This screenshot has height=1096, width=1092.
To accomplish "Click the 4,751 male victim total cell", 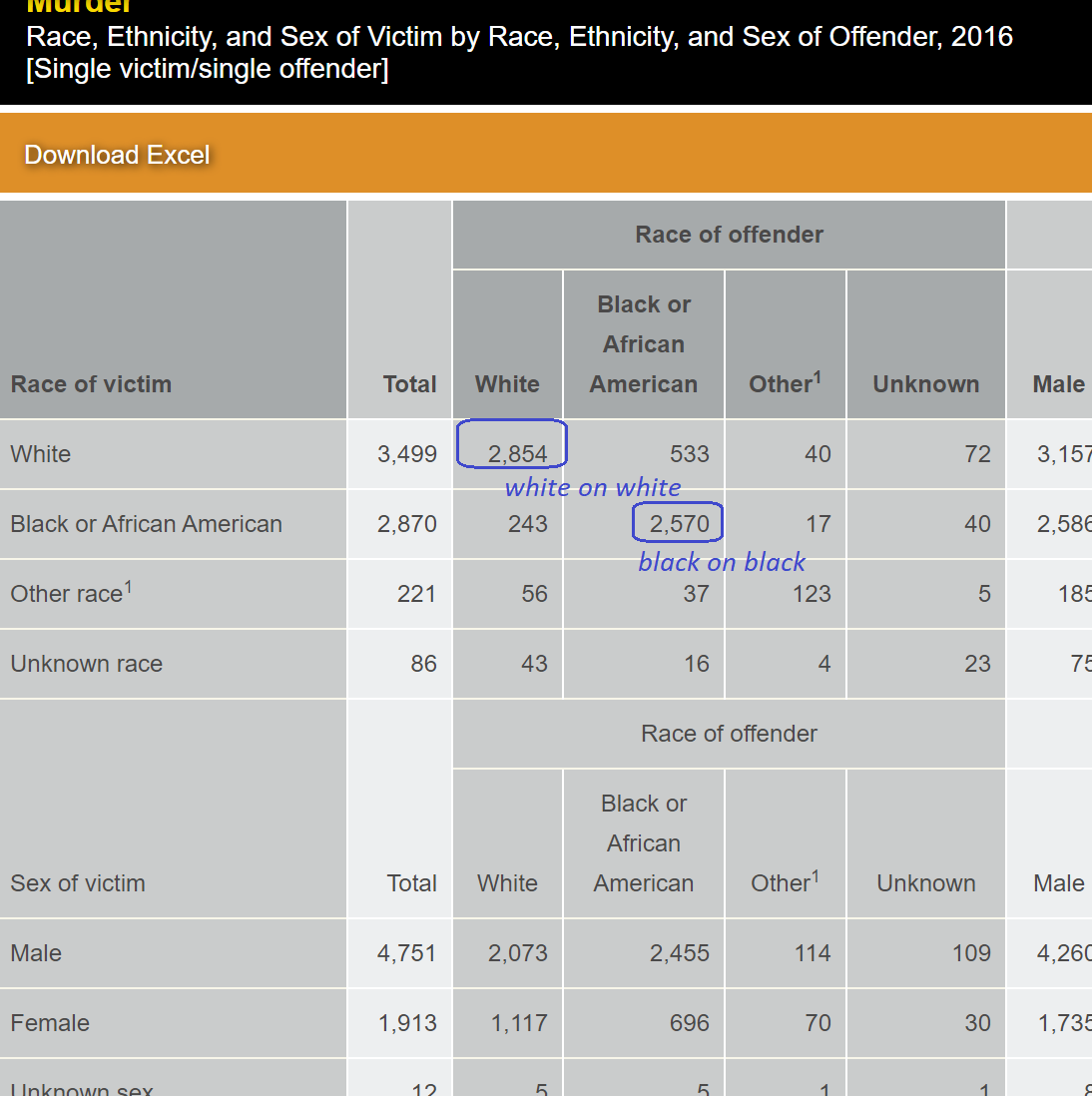I will pyautogui.click(x=407, y=953).
